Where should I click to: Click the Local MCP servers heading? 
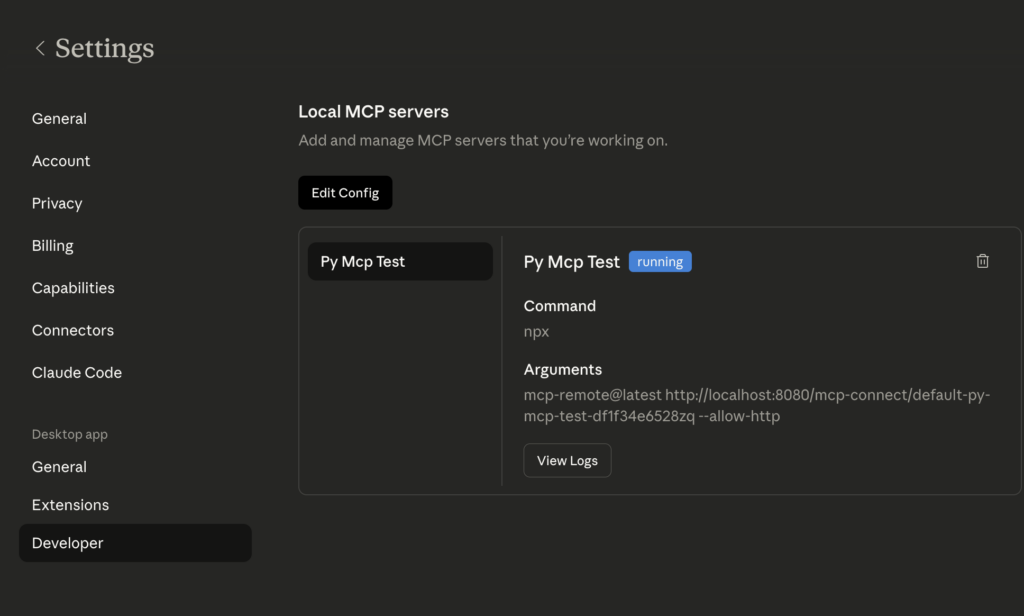coord(373,111)
